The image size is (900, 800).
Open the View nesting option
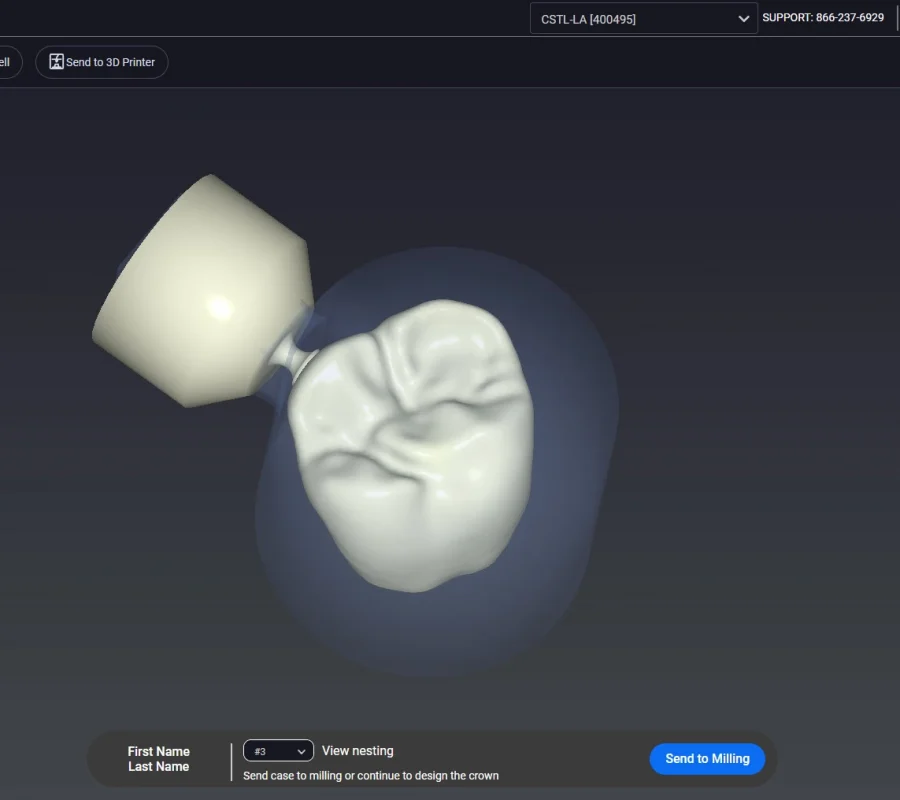[358, 751]
